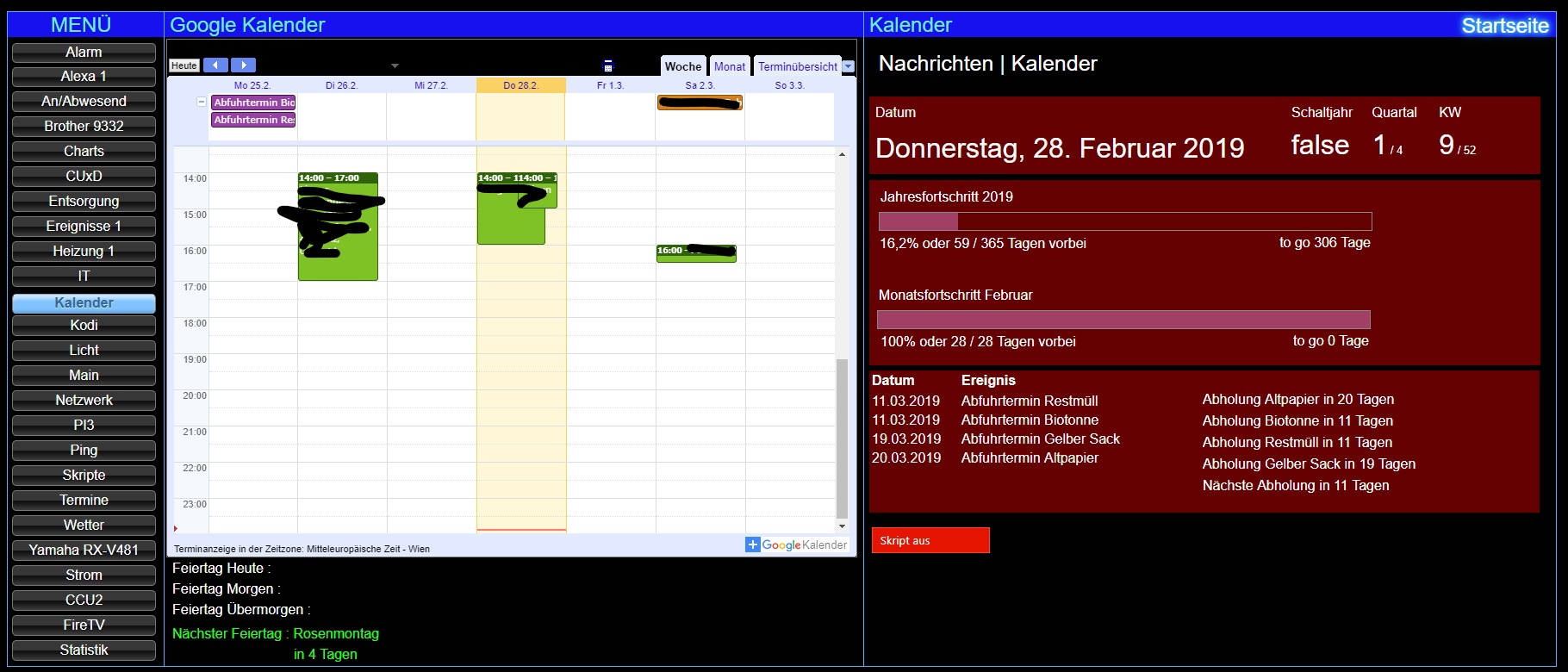Open Saturday 16:00 event

(x=696, y=253)
